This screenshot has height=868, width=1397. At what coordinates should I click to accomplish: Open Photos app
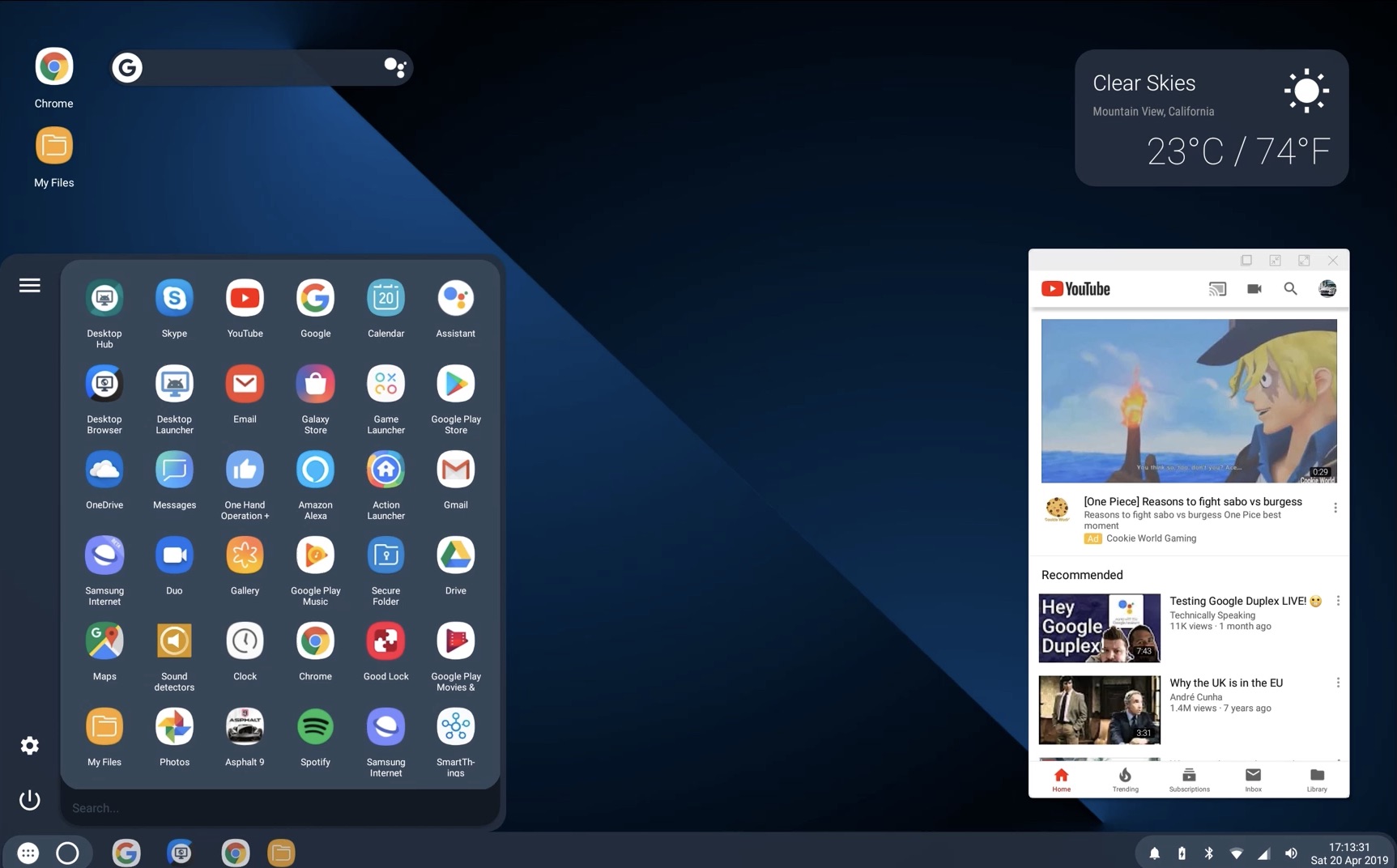point(174,727)
